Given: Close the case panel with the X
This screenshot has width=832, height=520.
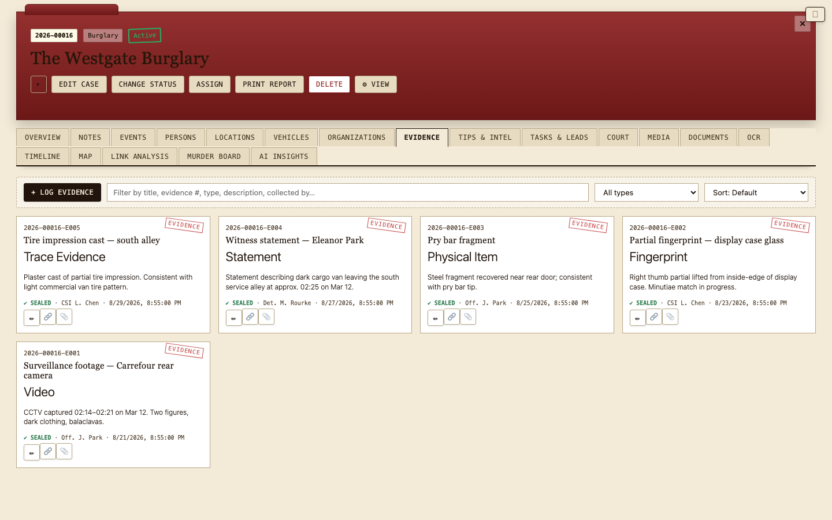Looking at the screenshot, I should click(x=802, y=23).
